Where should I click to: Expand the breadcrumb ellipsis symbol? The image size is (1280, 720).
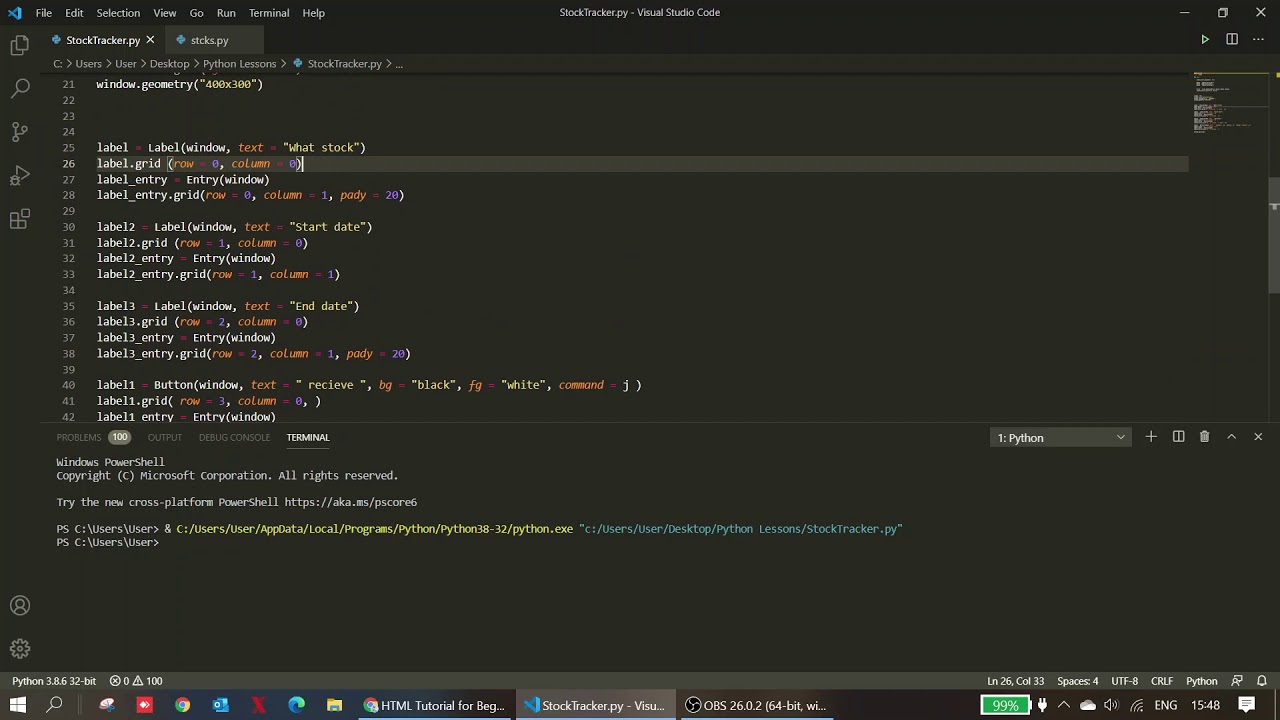(x=398, y=63)
